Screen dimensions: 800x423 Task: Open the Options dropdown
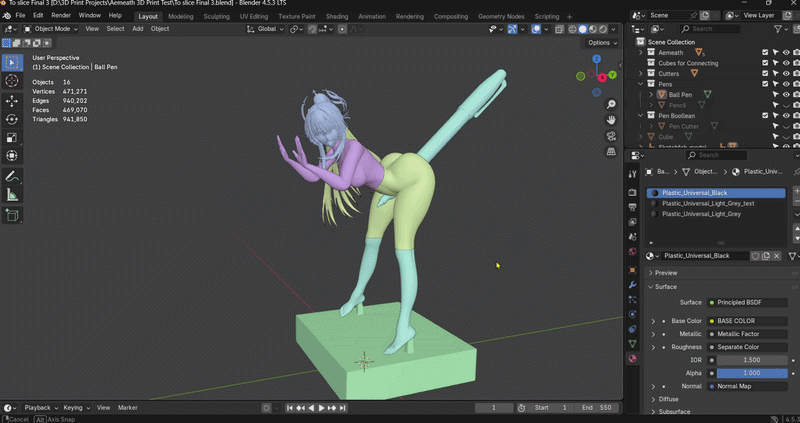tap(602, 43)
